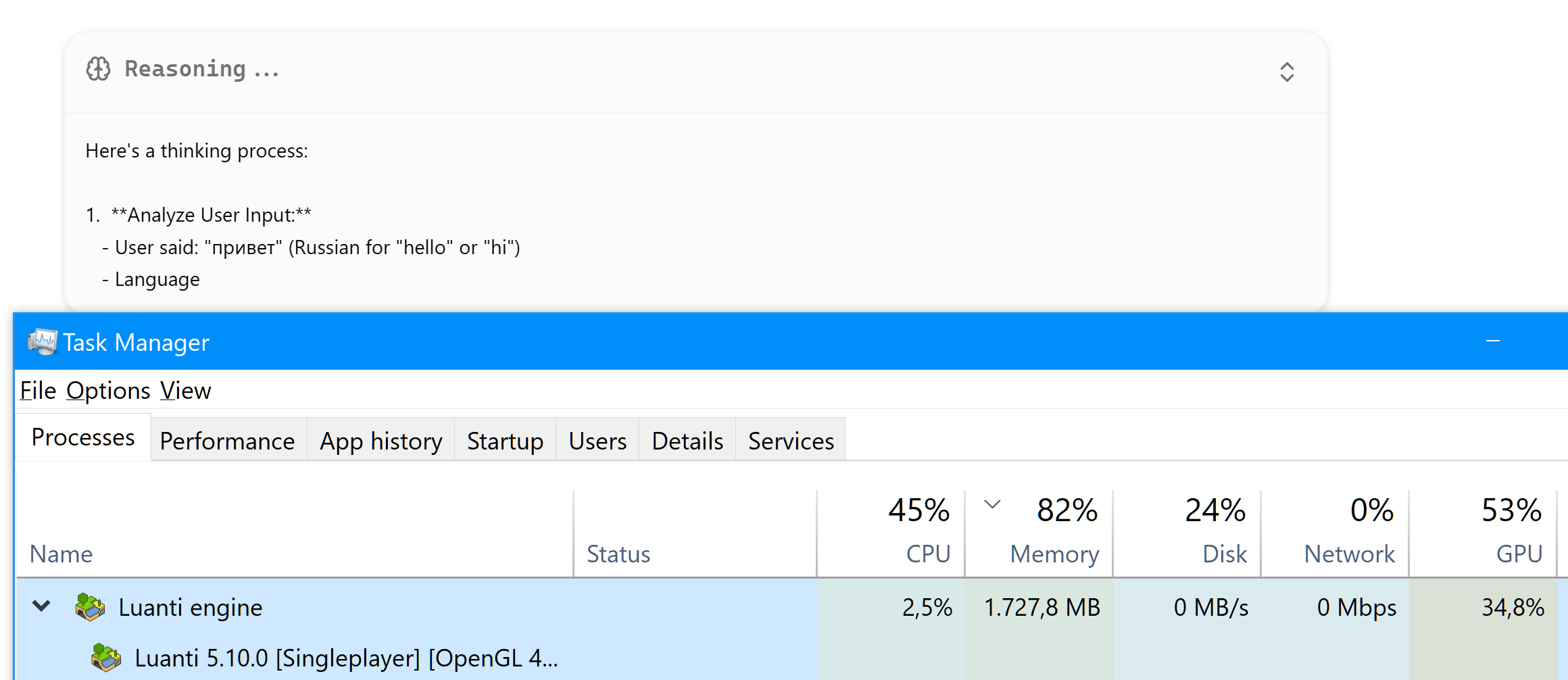The width and height of the screenshot is (1568, 680).
Task: Click the brain icon beside Reasoning
Action: [99, 69]
